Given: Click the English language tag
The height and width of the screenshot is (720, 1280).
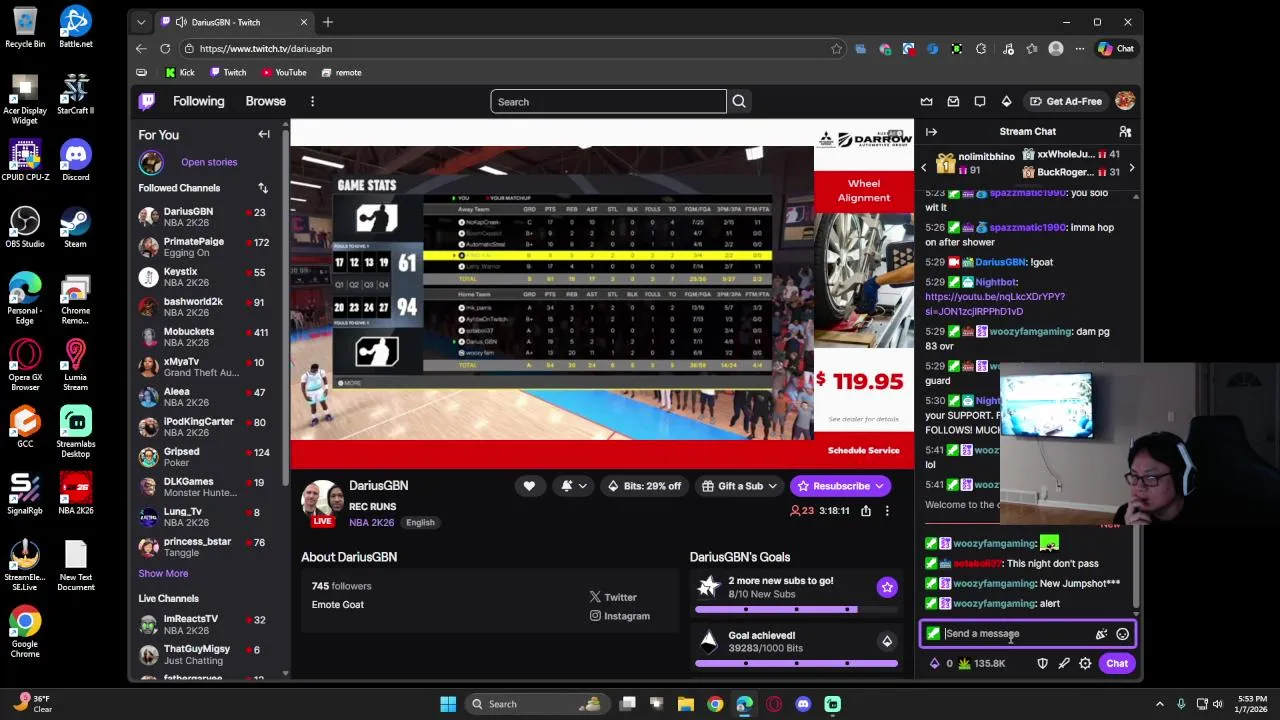Looking at the screenshot, I should click(420, 522).
